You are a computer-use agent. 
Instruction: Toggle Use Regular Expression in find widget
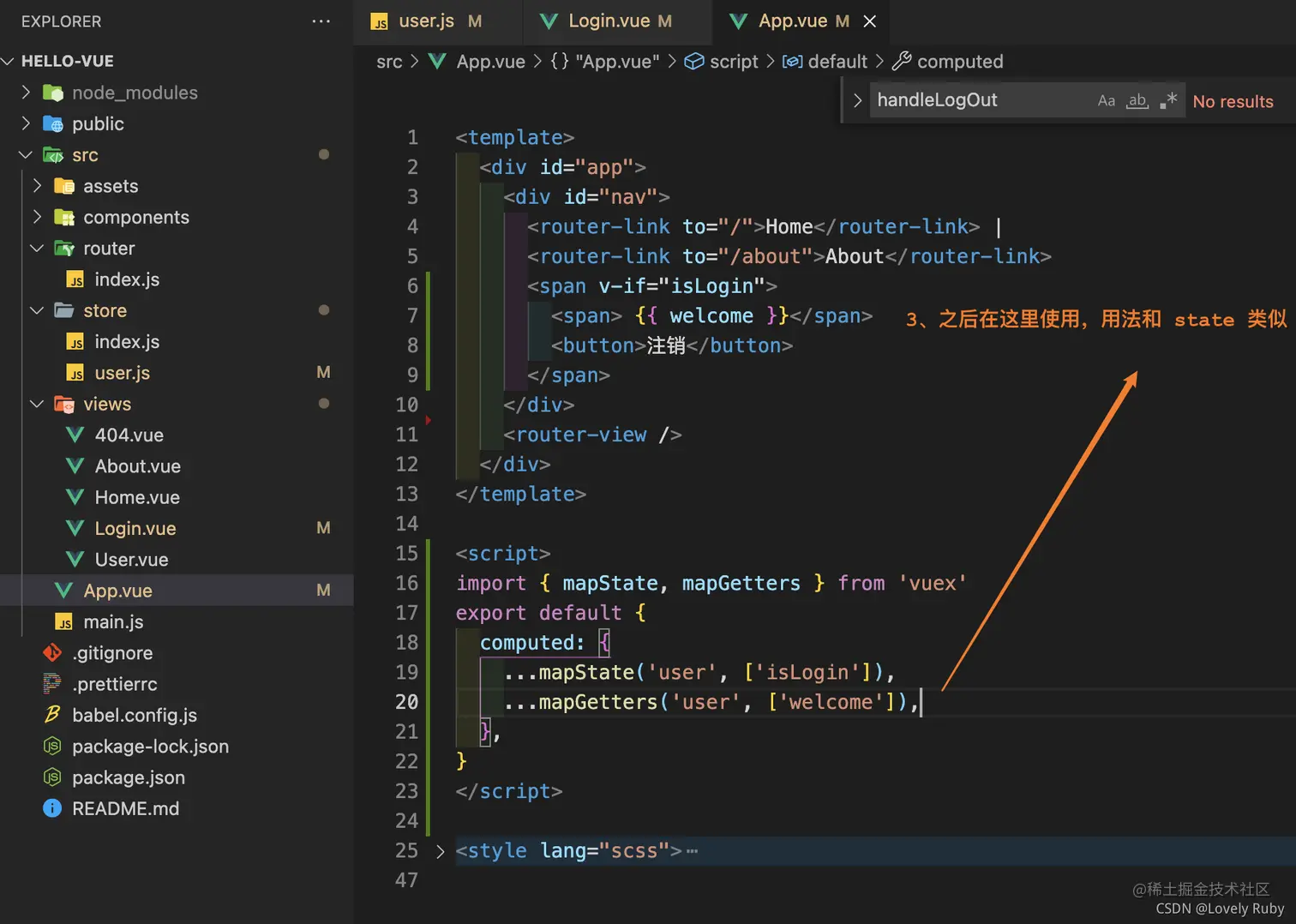tap(1168, 101)
